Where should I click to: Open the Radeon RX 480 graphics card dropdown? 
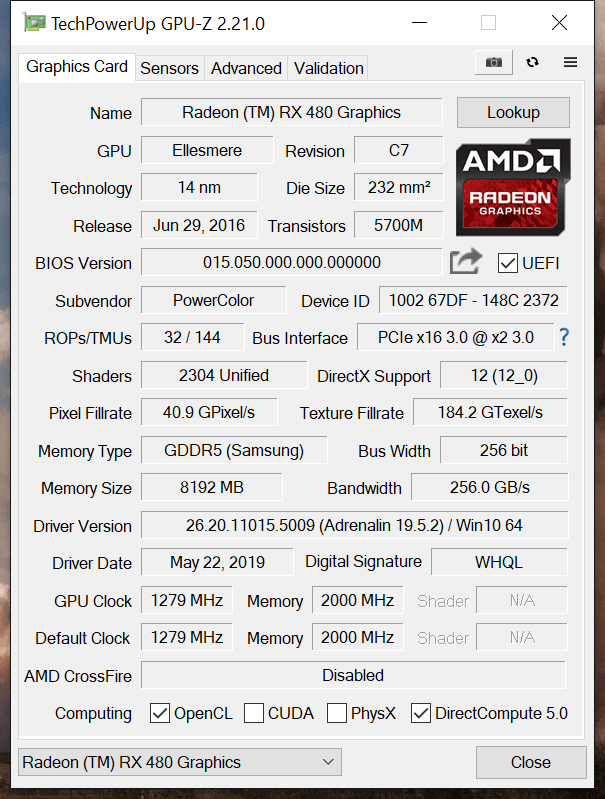[180, 762]
